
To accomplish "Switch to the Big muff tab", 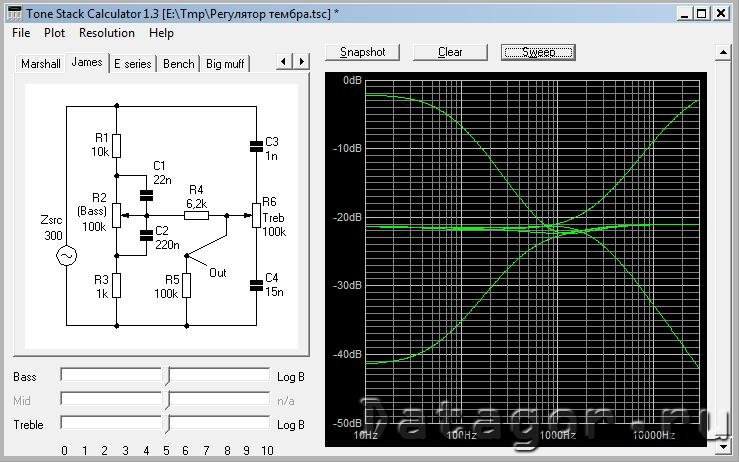I will click(x=225, y=64).
